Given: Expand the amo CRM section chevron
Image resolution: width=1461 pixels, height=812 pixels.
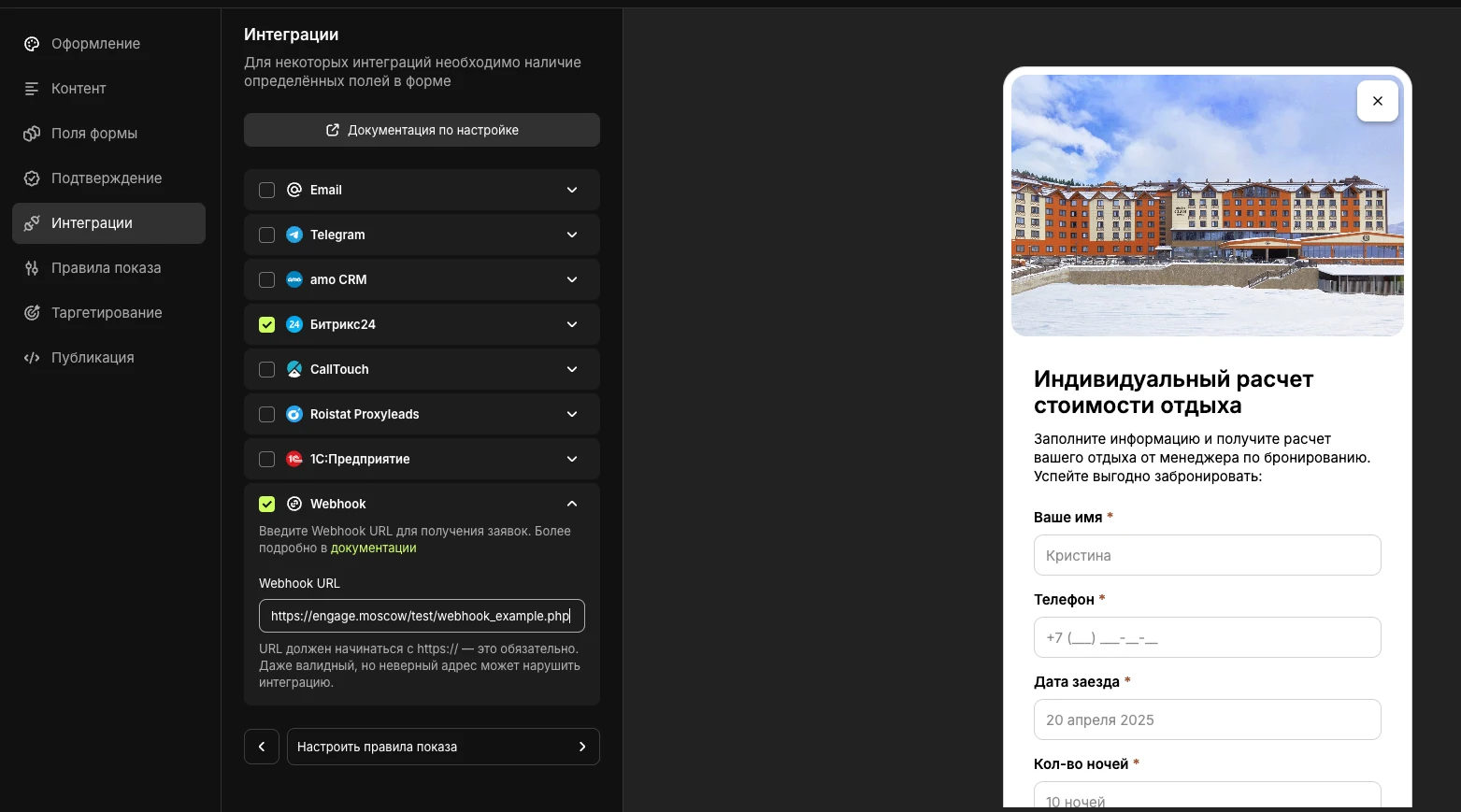Looking at the screenshot, I should pyautogui.click(x=572, y=279).
